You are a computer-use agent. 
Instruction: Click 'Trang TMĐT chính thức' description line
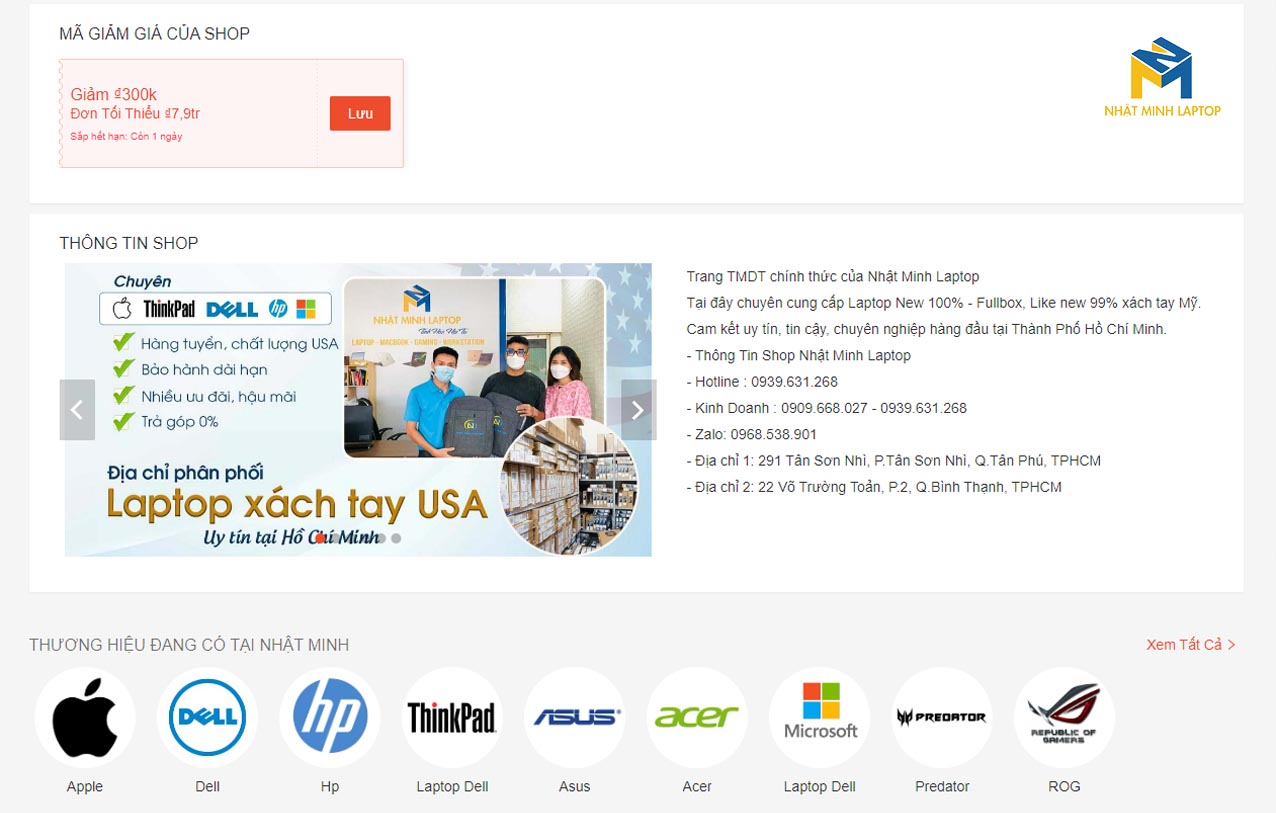(x=833, y=277)
